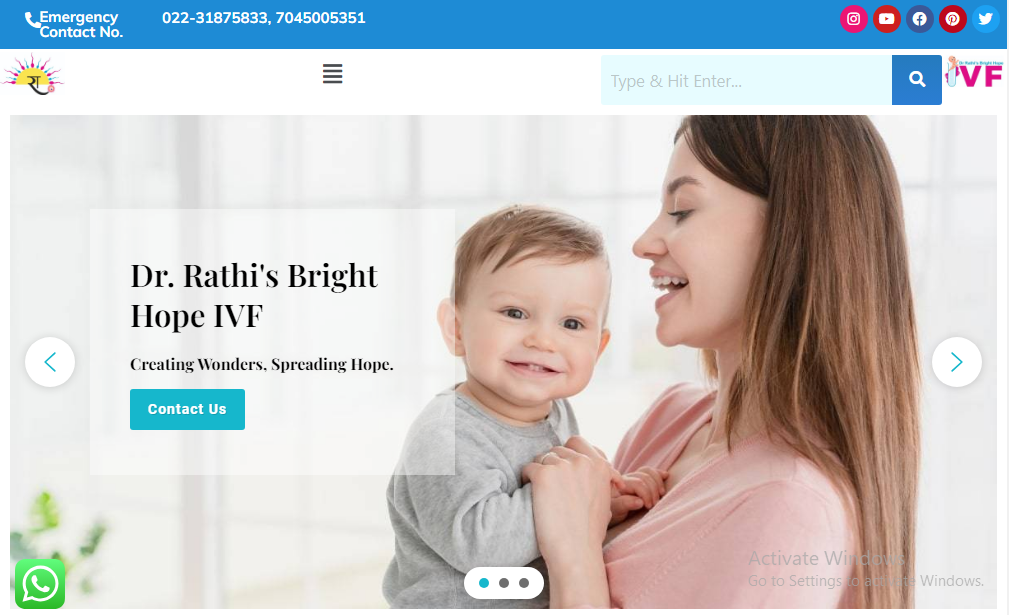Image resolution: width=1009 pixels, height=615 pixels.
Task: Click the Contact Us button
Action: pos(187,409)
